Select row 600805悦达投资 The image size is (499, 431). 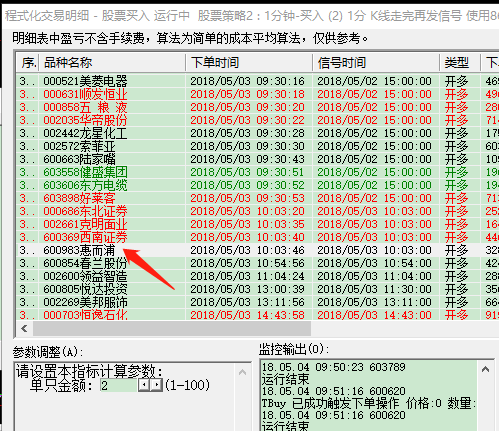pos(257,289)
